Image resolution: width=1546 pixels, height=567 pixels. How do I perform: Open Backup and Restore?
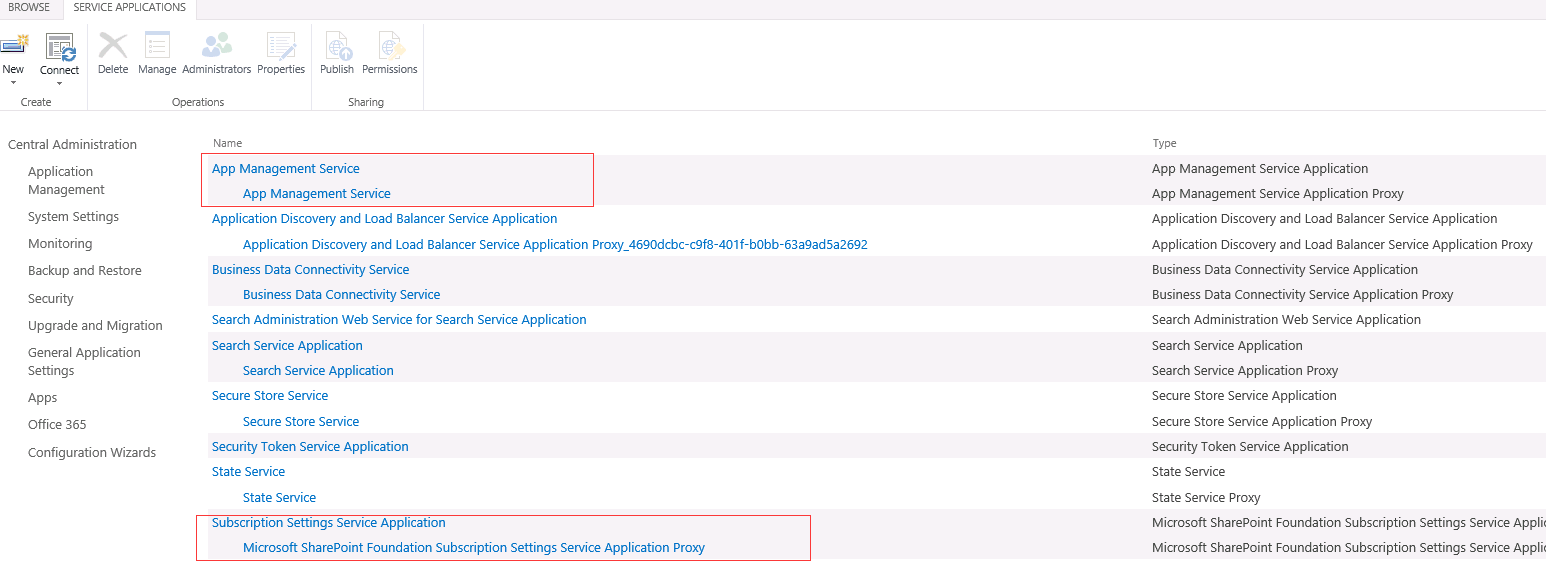pyautogui.click(x=85, y=270)
